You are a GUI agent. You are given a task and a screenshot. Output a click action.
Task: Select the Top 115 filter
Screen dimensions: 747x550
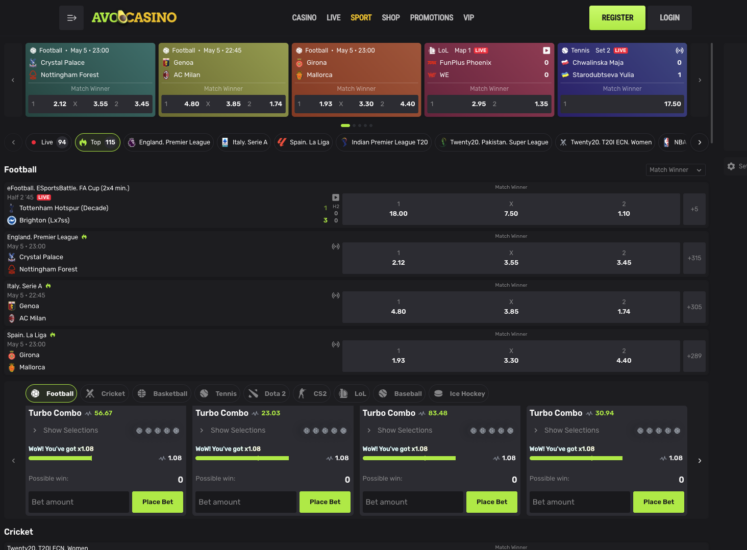click(x=98, y=142)
